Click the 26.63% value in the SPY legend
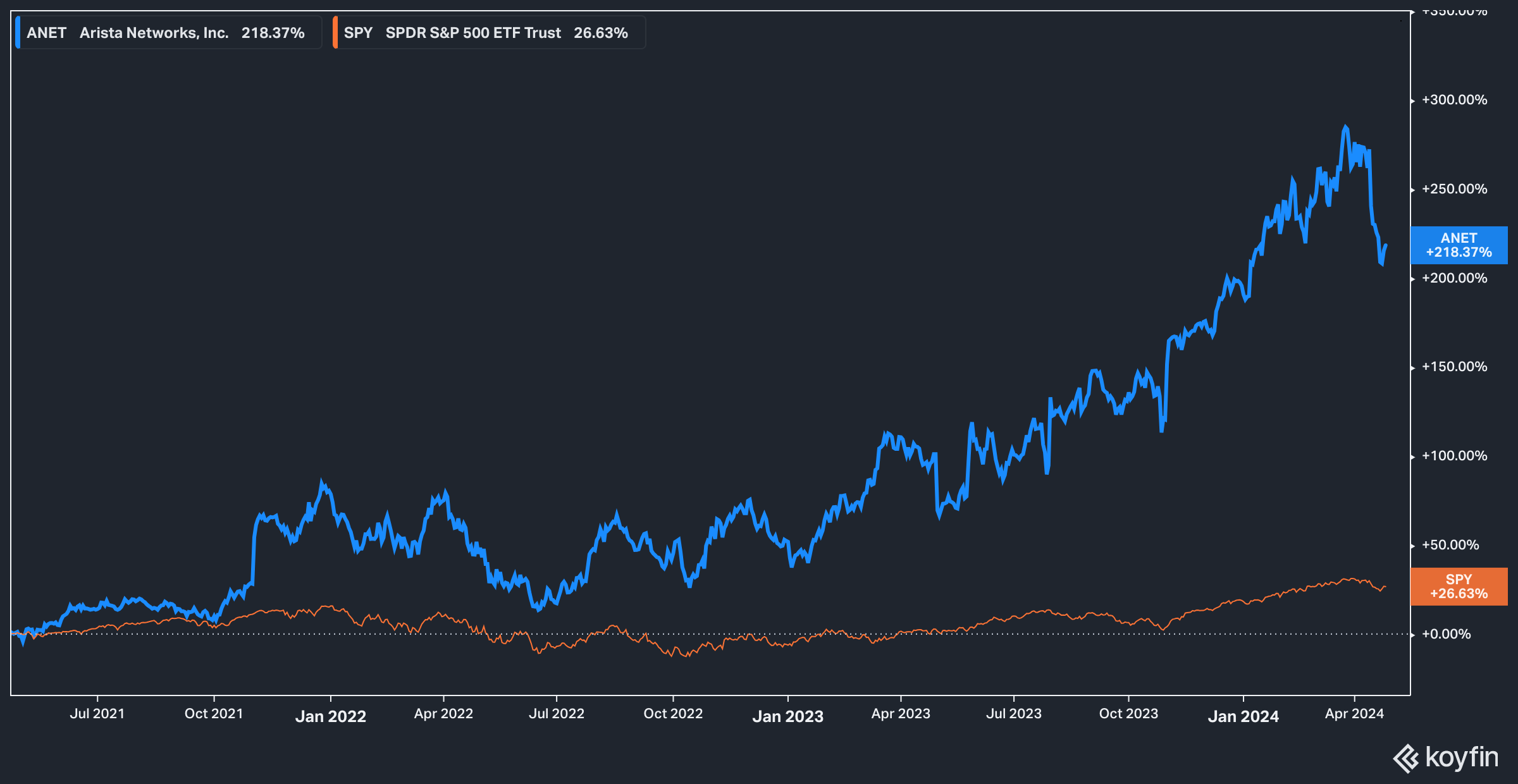1518x784 pixels. 601,33
